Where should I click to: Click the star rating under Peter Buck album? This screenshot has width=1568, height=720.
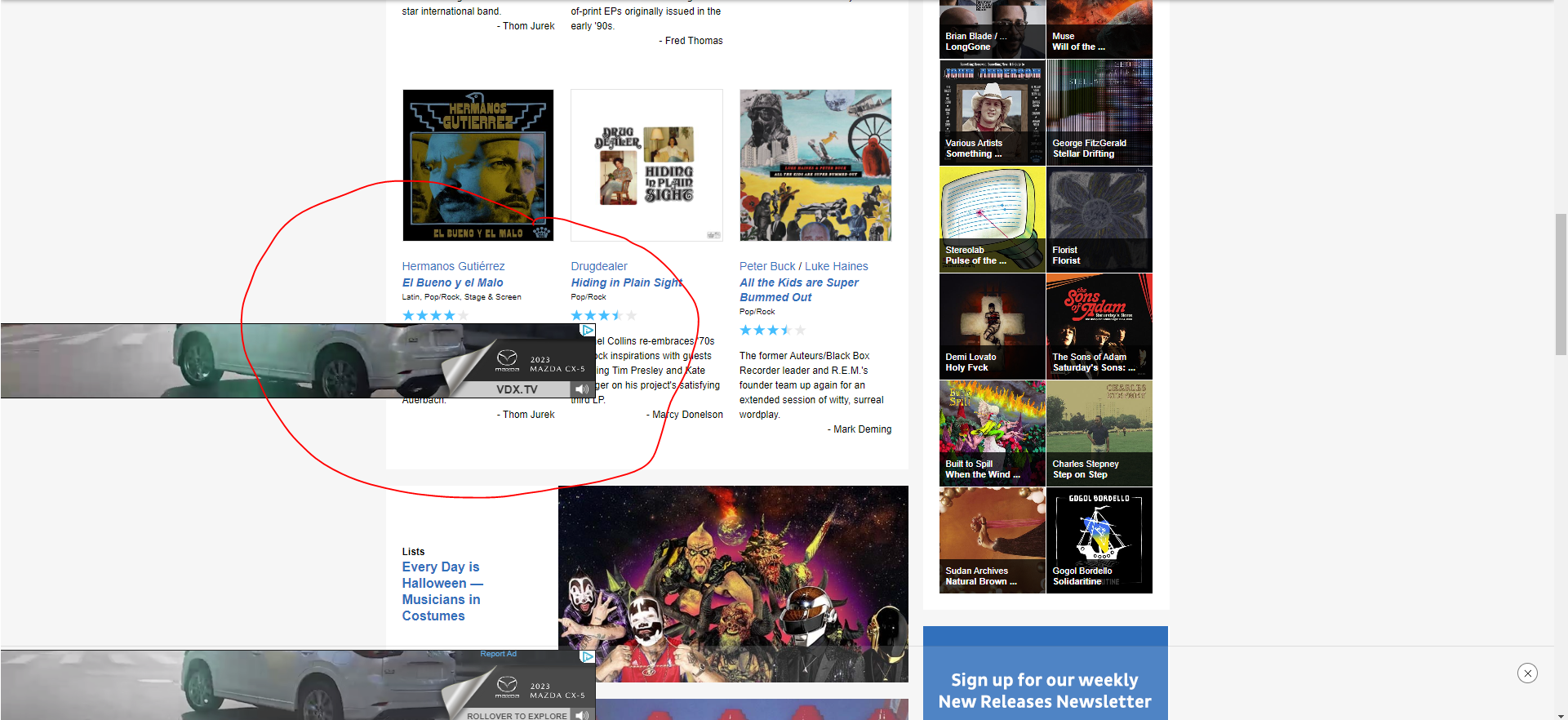(771, 330)
